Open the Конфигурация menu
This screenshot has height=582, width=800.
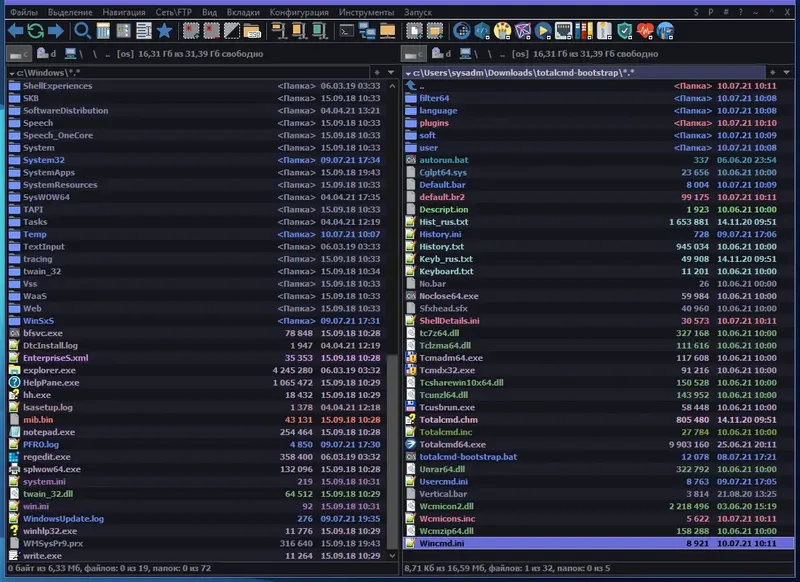[299, 12]
